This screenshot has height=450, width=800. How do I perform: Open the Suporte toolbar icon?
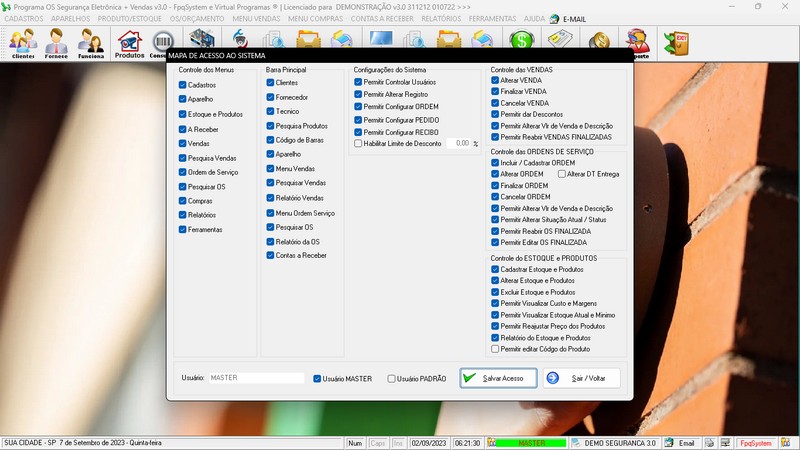(x=636, y=42)
